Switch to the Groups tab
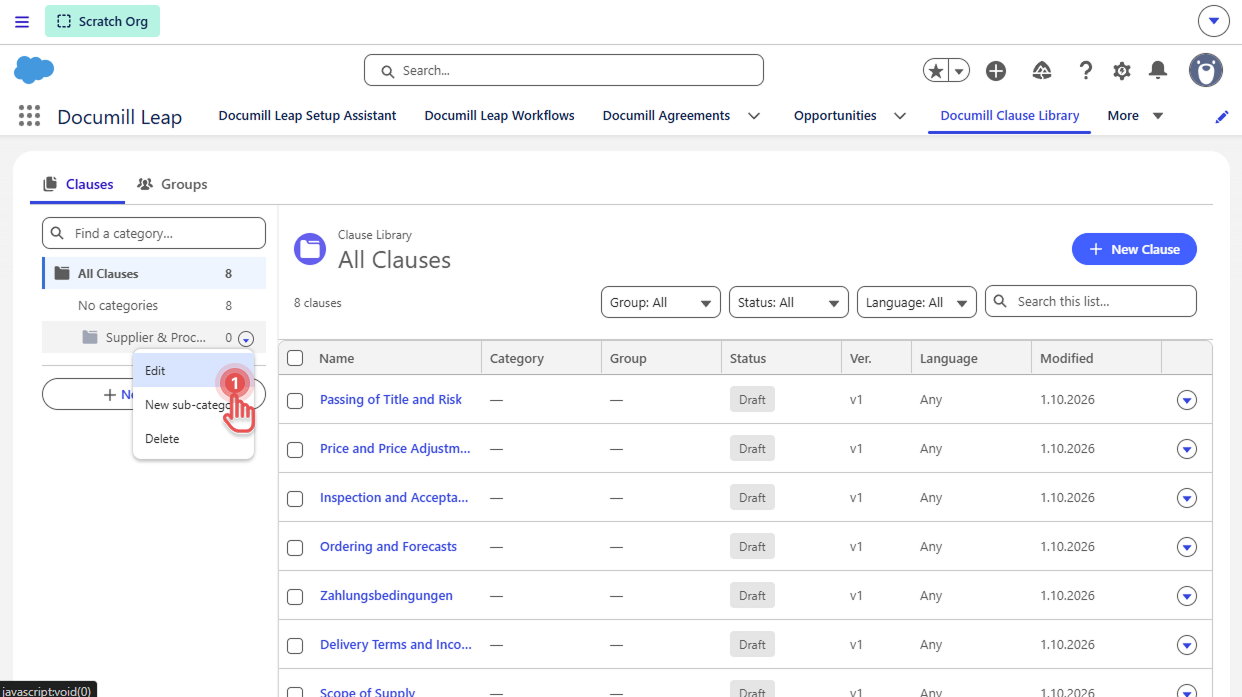The image size is (1242, 697). (172, 184)
